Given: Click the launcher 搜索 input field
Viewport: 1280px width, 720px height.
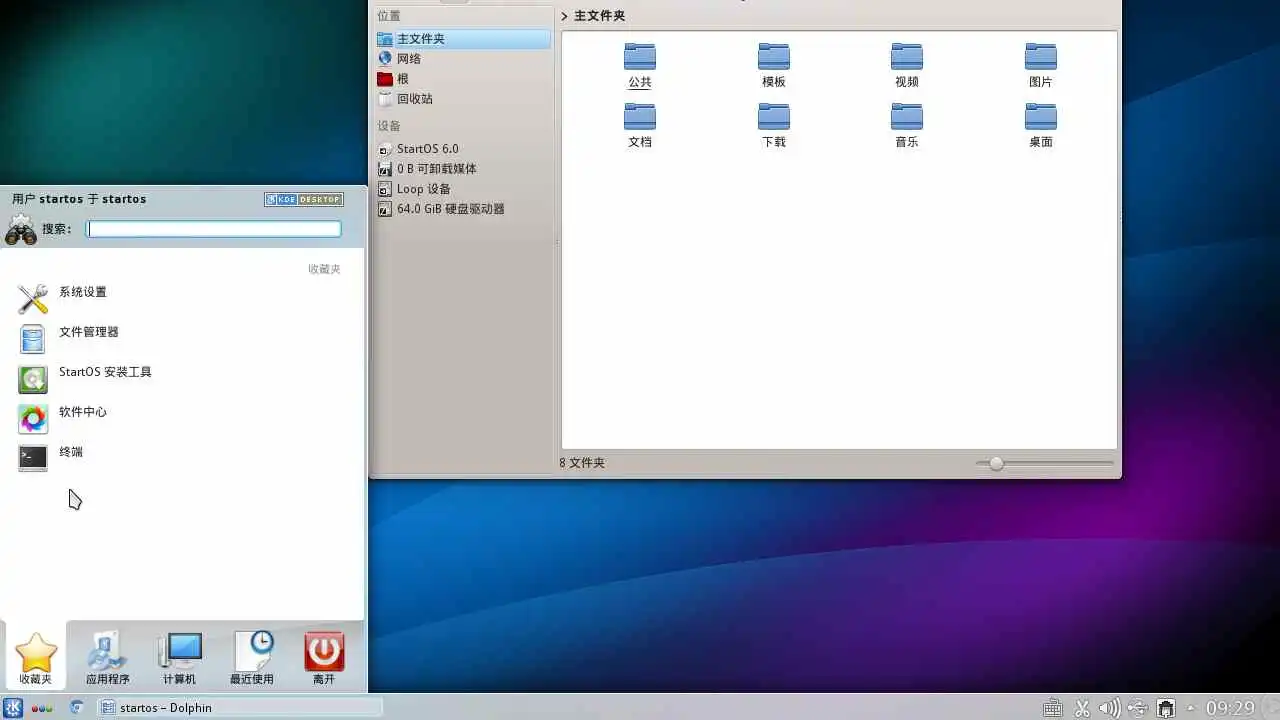Looking at the screenshot, I should (x=213, y=229).
